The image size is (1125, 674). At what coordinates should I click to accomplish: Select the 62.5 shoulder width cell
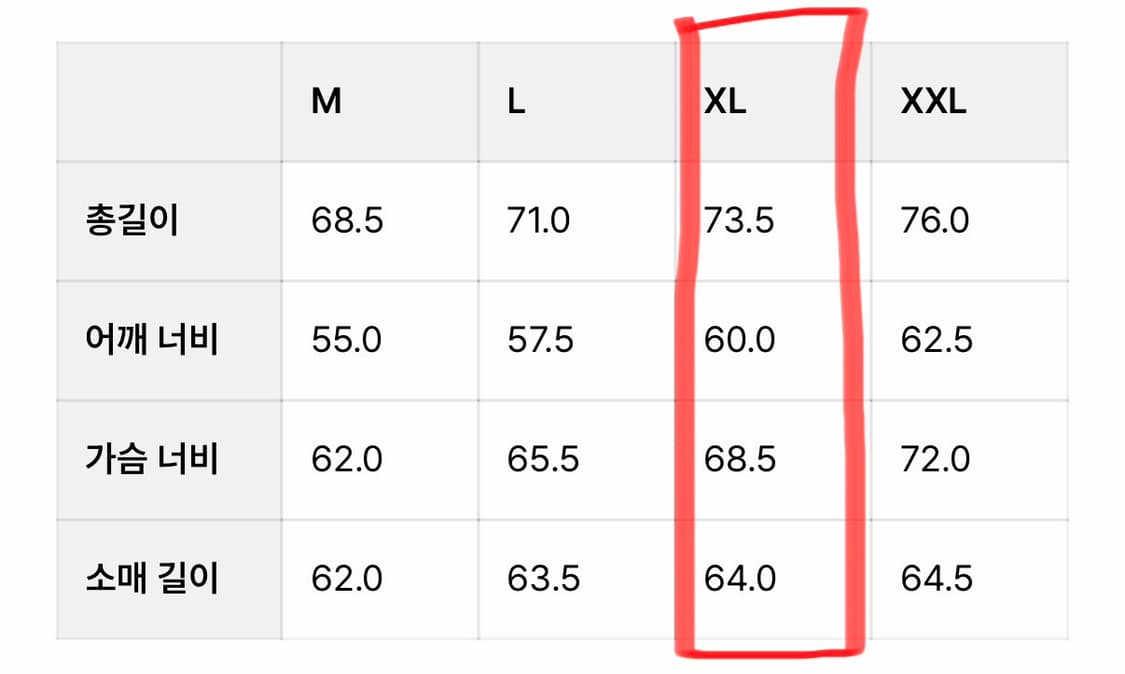[937, 340]
